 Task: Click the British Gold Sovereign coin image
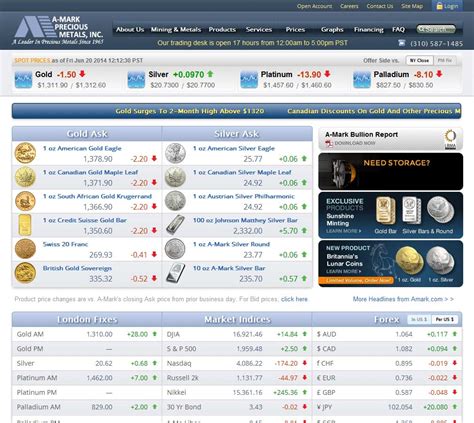tap(25, 273)
